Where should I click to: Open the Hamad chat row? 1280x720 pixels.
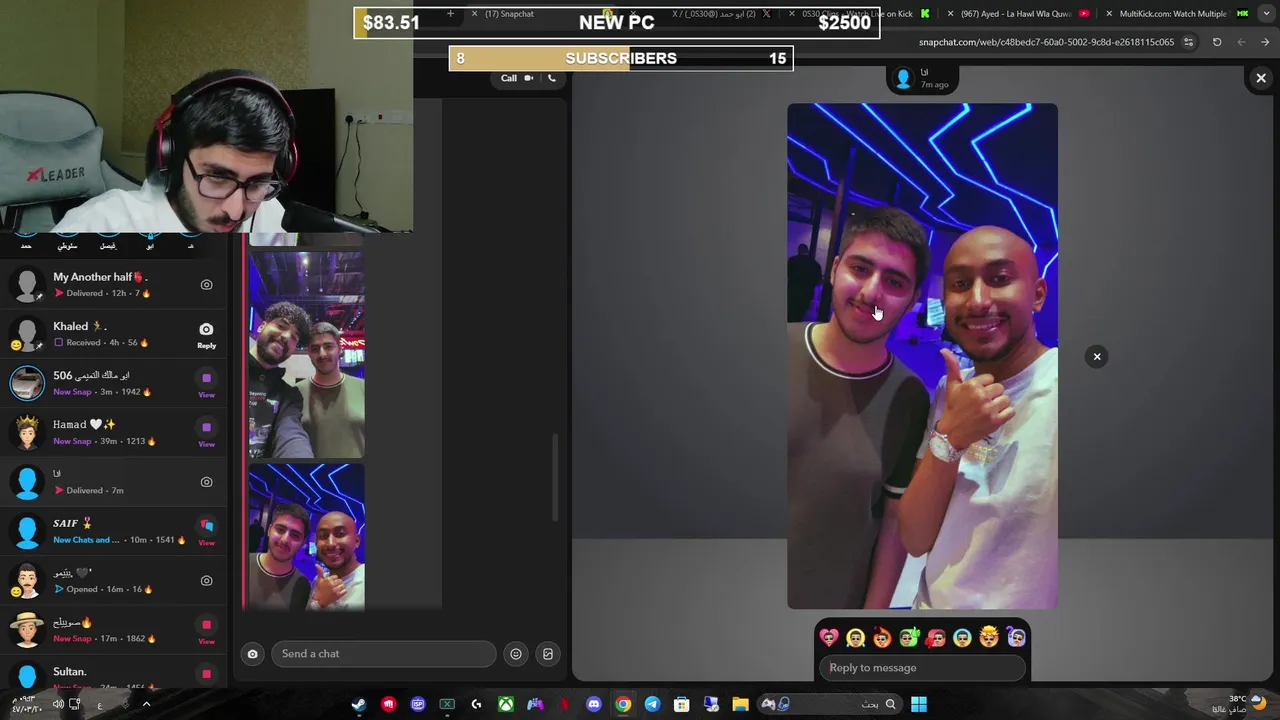[x=115, y=432]
